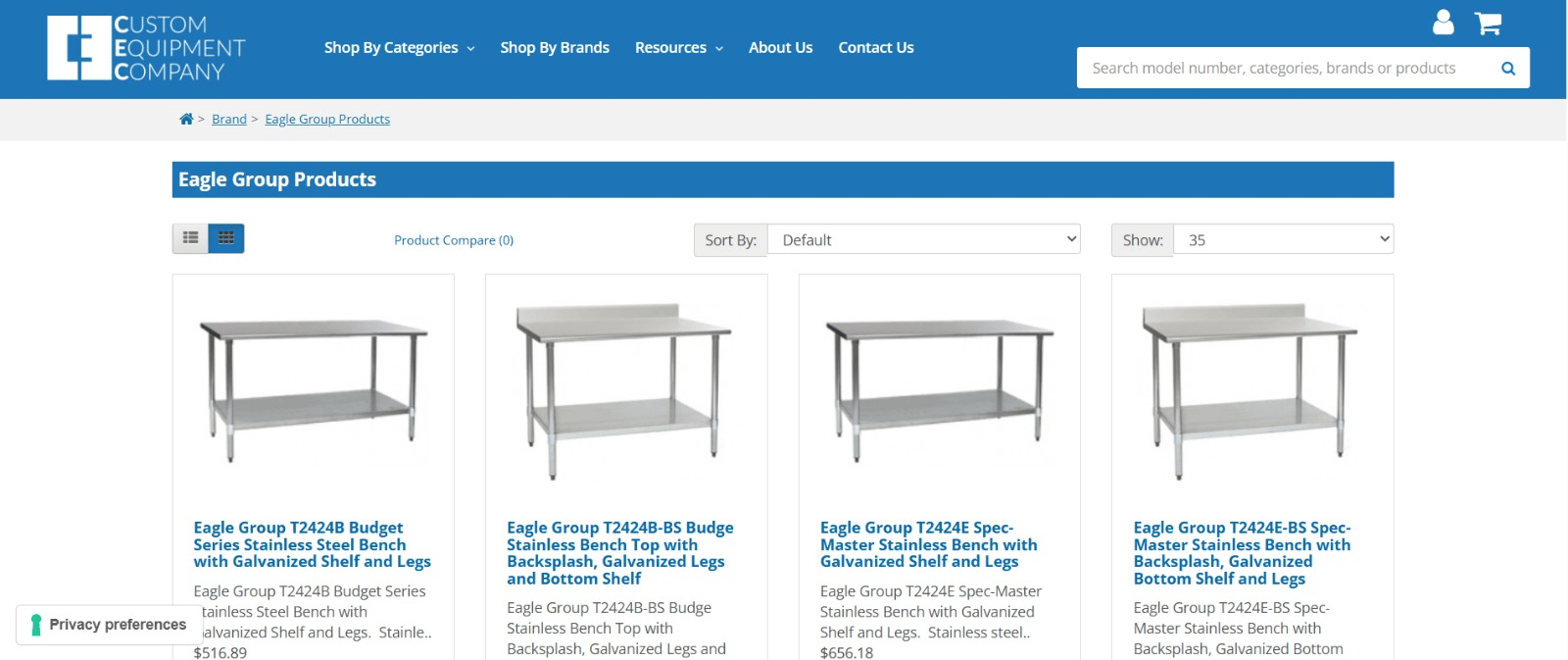The height and width of the screenshot is (660, 1568).
Task: Expand Shop By Categories menu
Action: [x=399, y=48]
